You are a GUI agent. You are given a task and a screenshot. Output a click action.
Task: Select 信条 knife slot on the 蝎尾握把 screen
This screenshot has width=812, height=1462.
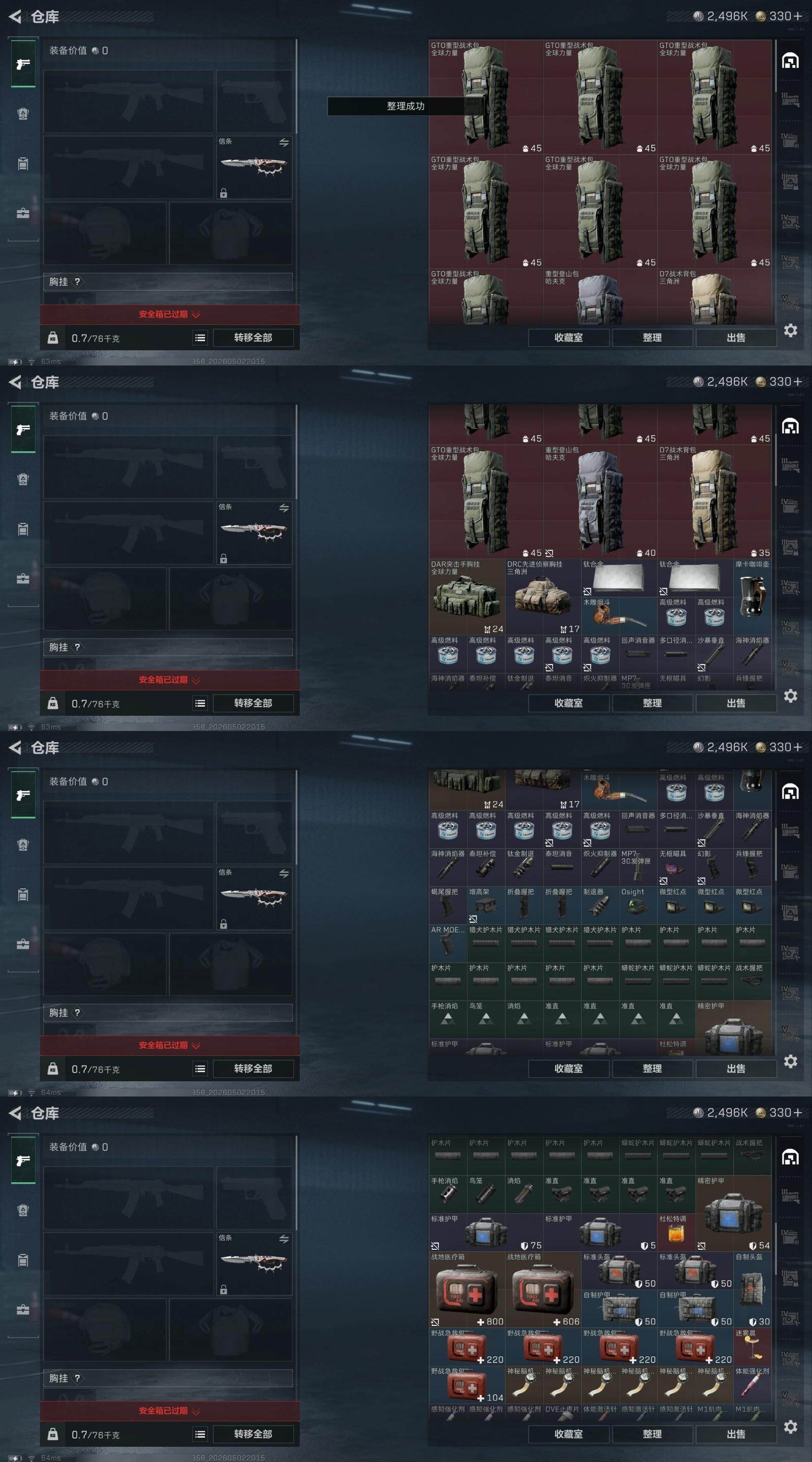tap(254, 899)
